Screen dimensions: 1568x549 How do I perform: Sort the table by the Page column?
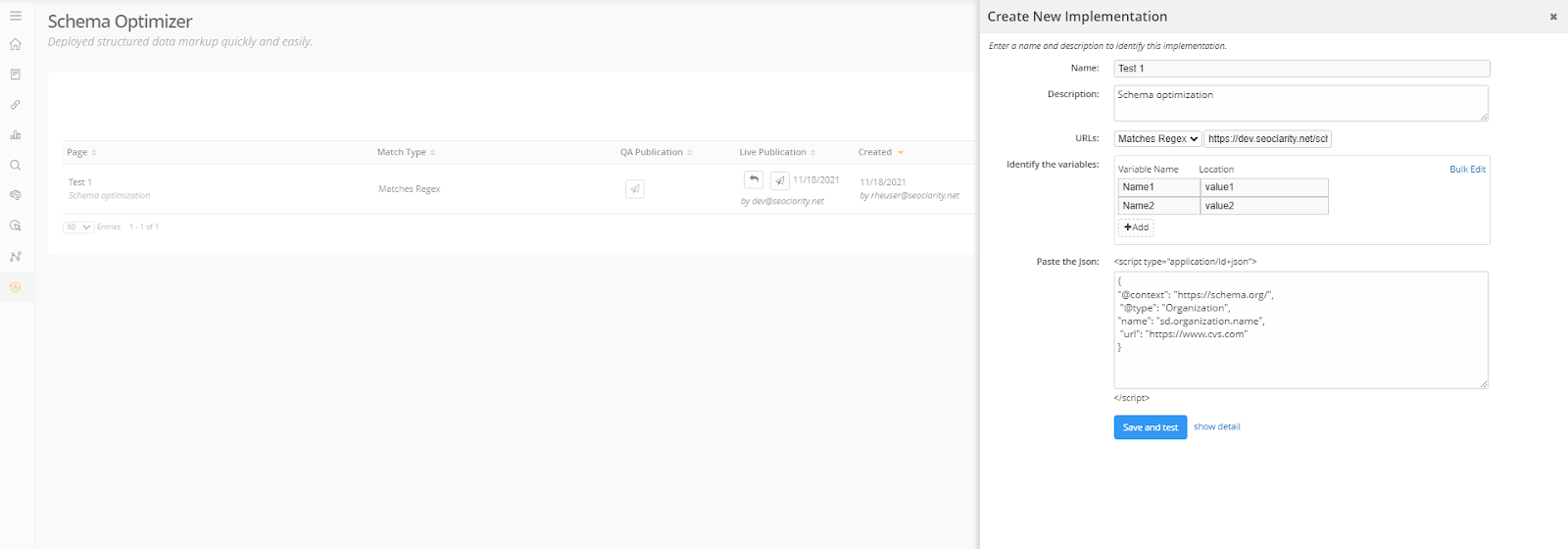pyautogui.click(x=81, y=152)
